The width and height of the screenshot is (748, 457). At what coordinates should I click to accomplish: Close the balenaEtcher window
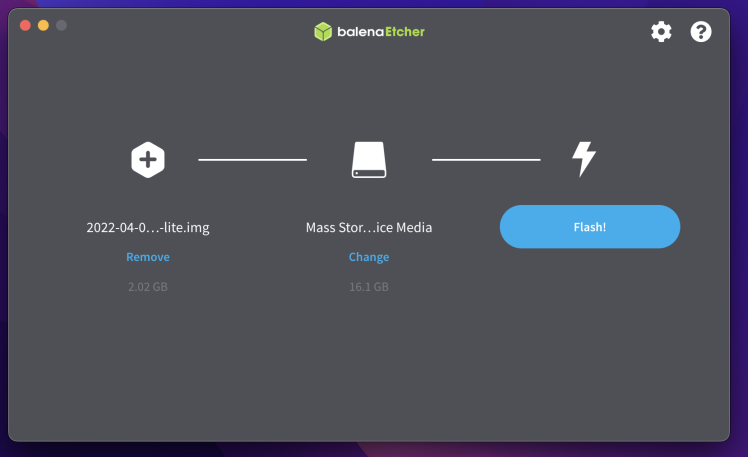click(x=25, y=25)
